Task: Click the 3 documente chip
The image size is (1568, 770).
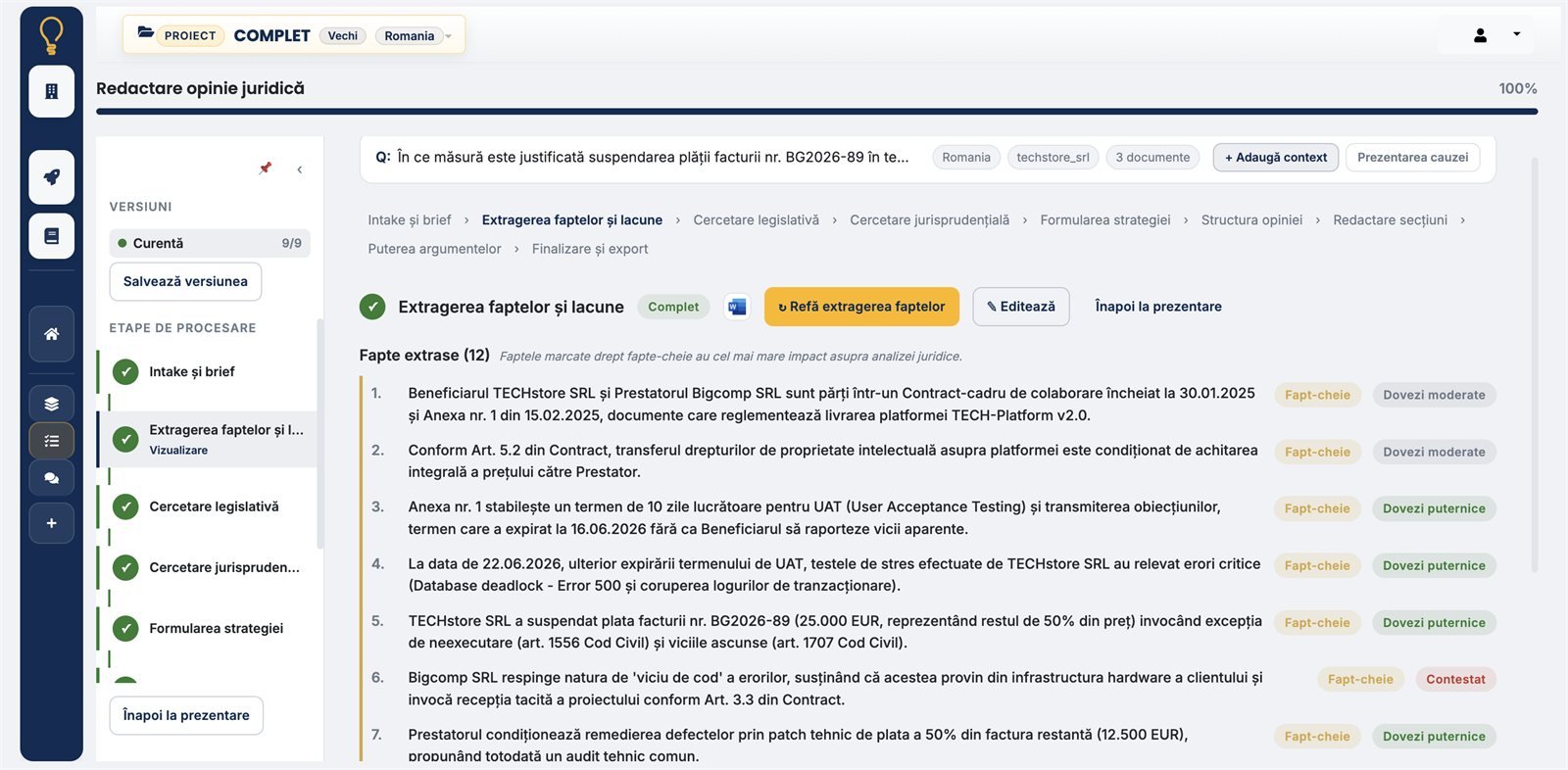Action: [1152, 157]
